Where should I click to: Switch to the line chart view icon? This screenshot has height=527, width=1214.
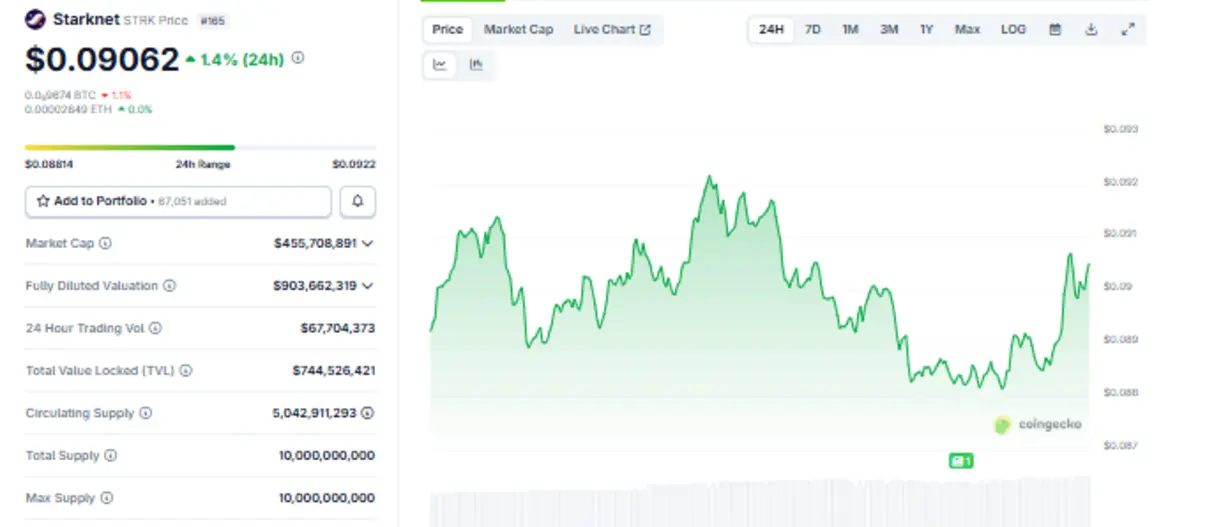tap(440, 65)
